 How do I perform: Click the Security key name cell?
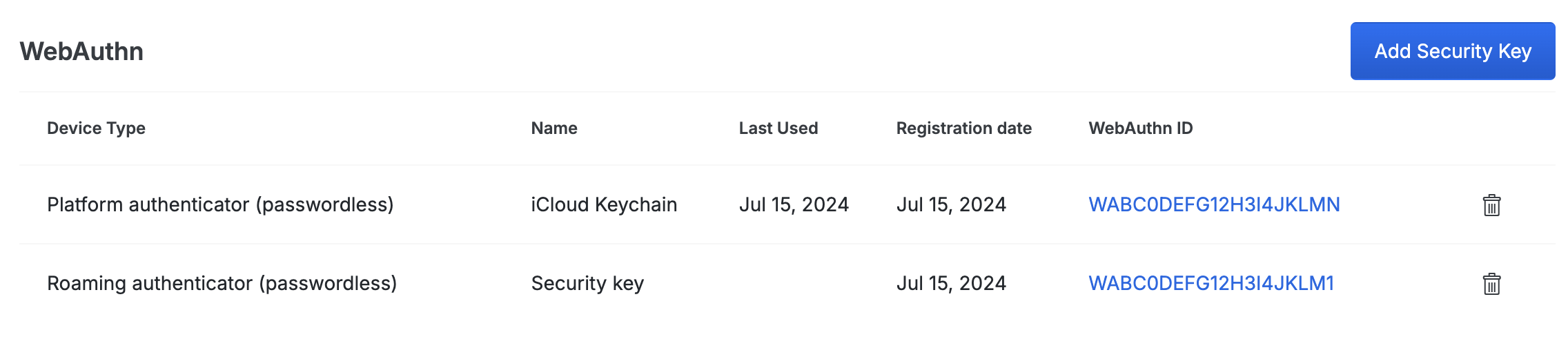pyautogui.click(x=587, y=283)
